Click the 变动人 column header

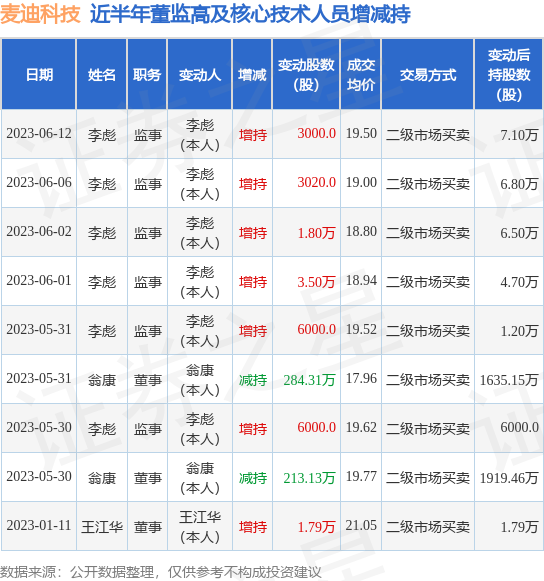click(x=200, y=75)
